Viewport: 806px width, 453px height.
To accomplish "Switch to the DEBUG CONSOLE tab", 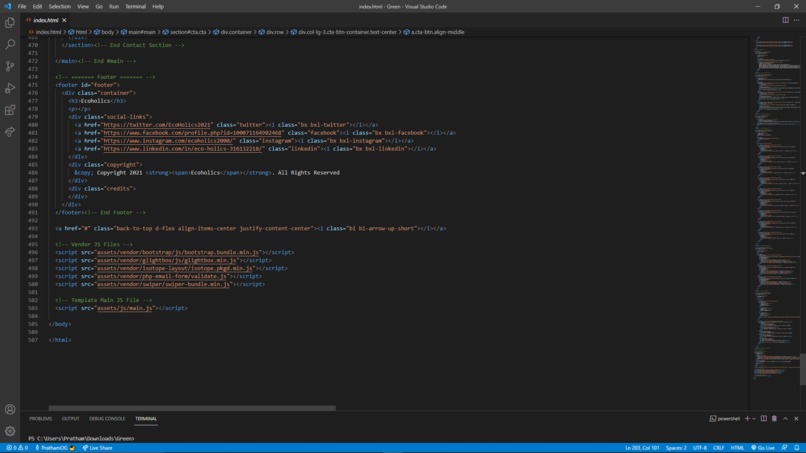I will point(107,419).
